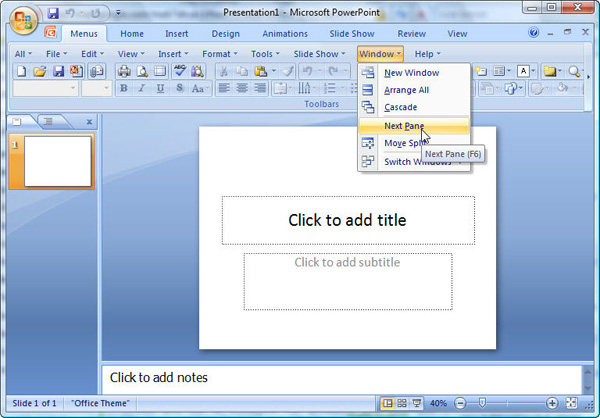This screenshot has width=600, height=418.
Task: Expand the Format menu dropdown
Action: pos(220,54)
